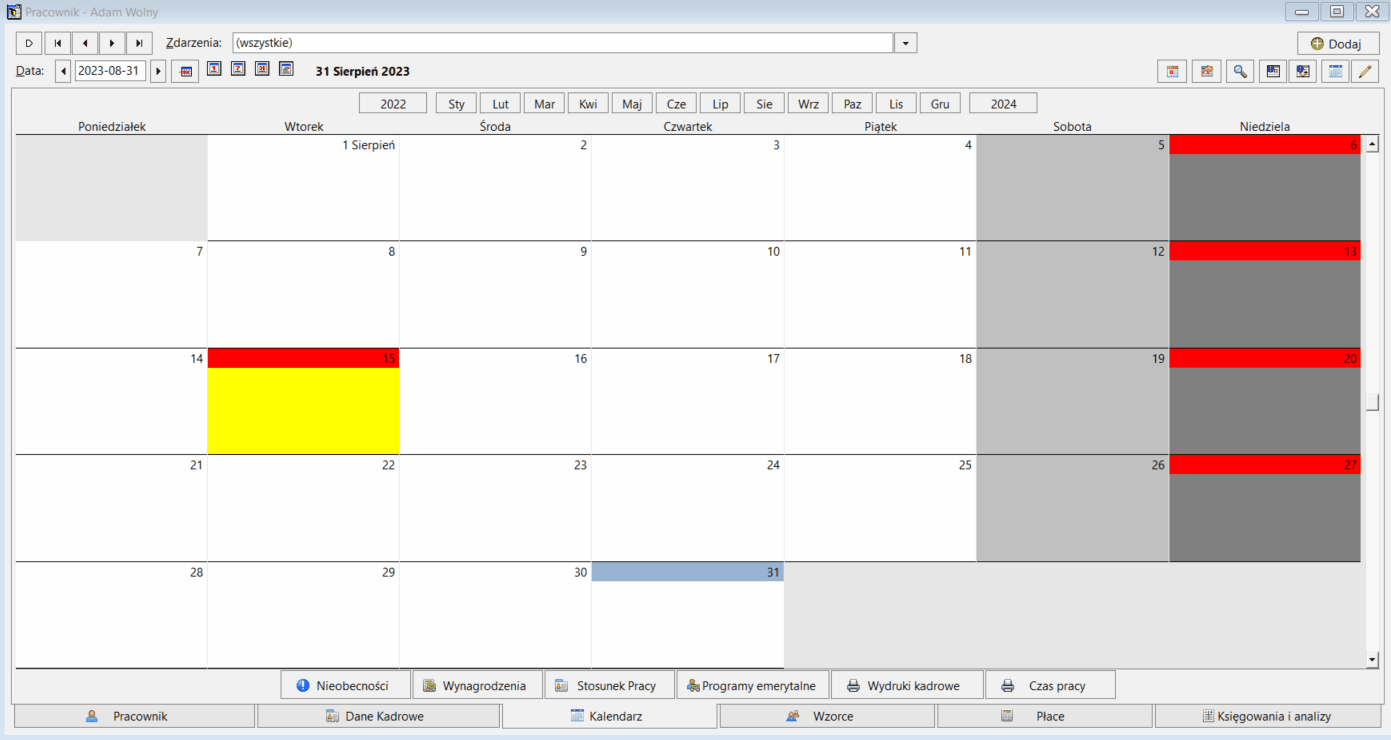Image resolution: width=1391 pixels, height=740 pixels.
Task: Jump to the Wrz month button
Action: coord(808,103)
